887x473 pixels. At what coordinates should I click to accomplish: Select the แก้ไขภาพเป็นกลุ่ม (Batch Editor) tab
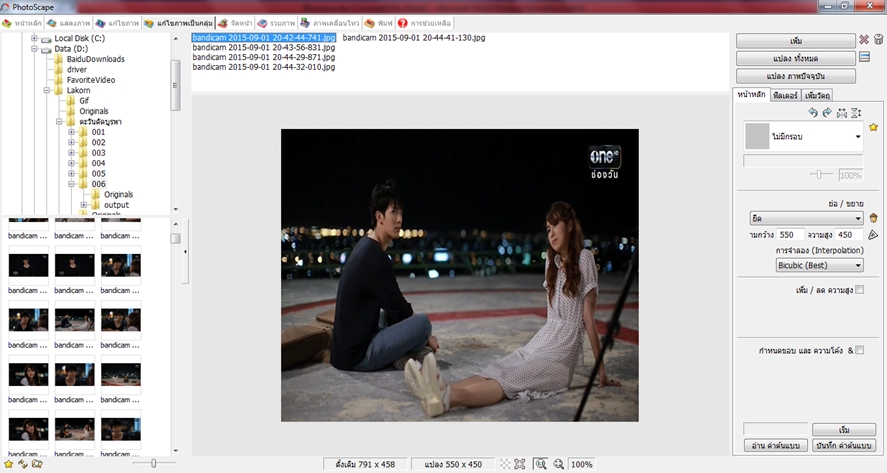(178, 23)
